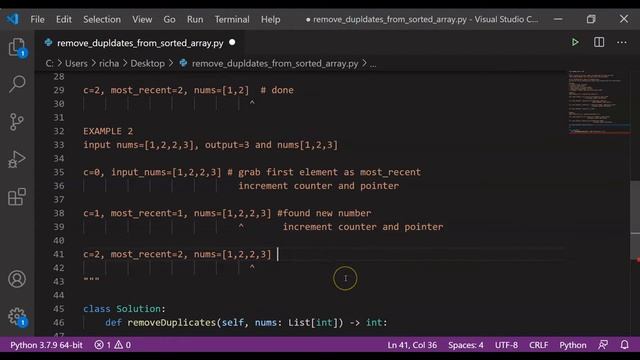
Task: Open the Extensions view icon
Action: (17, 197)
